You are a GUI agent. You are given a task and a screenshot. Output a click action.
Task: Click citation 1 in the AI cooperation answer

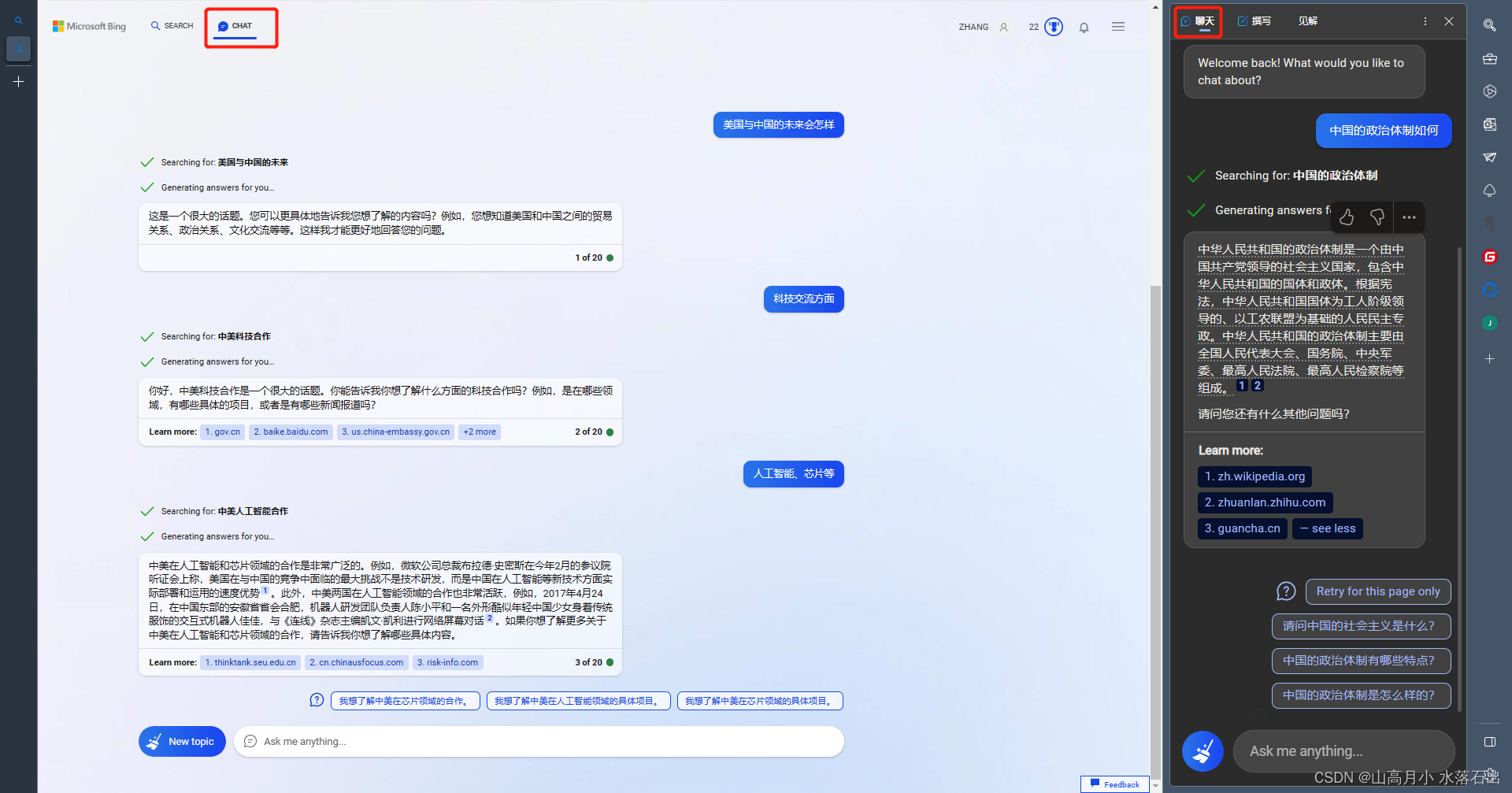[x=265, y=590]
